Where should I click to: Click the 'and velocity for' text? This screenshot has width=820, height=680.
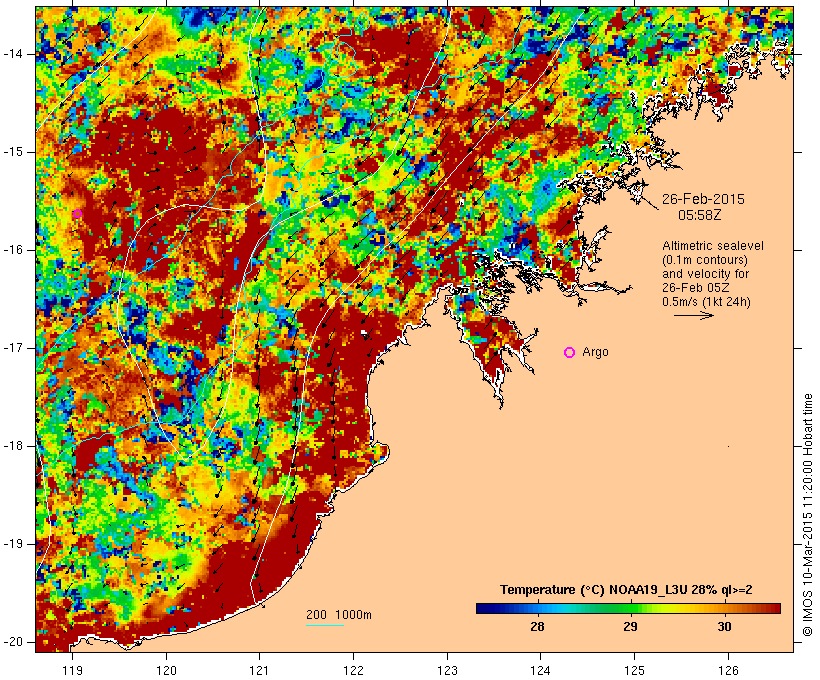pos(705,274)
